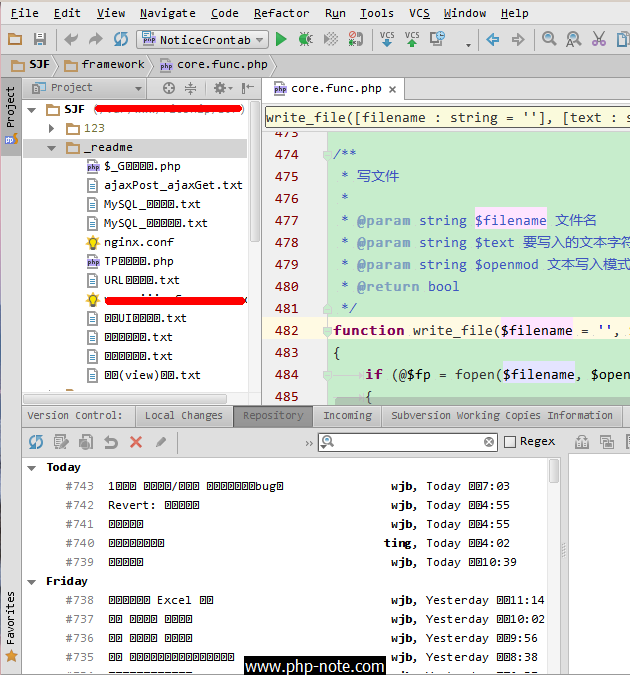Navigate forward with the grey right arrow

(x=518, y=40)
